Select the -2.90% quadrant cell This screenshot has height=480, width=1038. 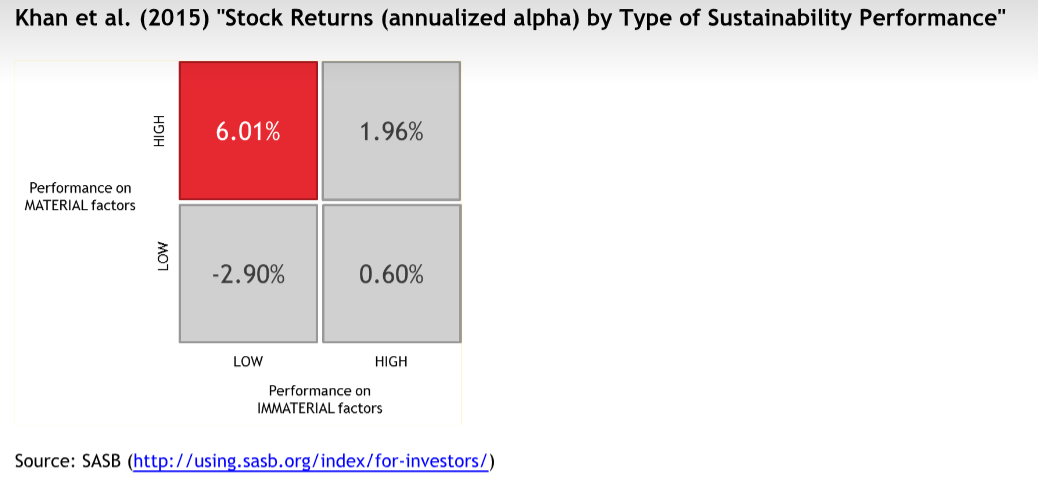tap(248, 274)
